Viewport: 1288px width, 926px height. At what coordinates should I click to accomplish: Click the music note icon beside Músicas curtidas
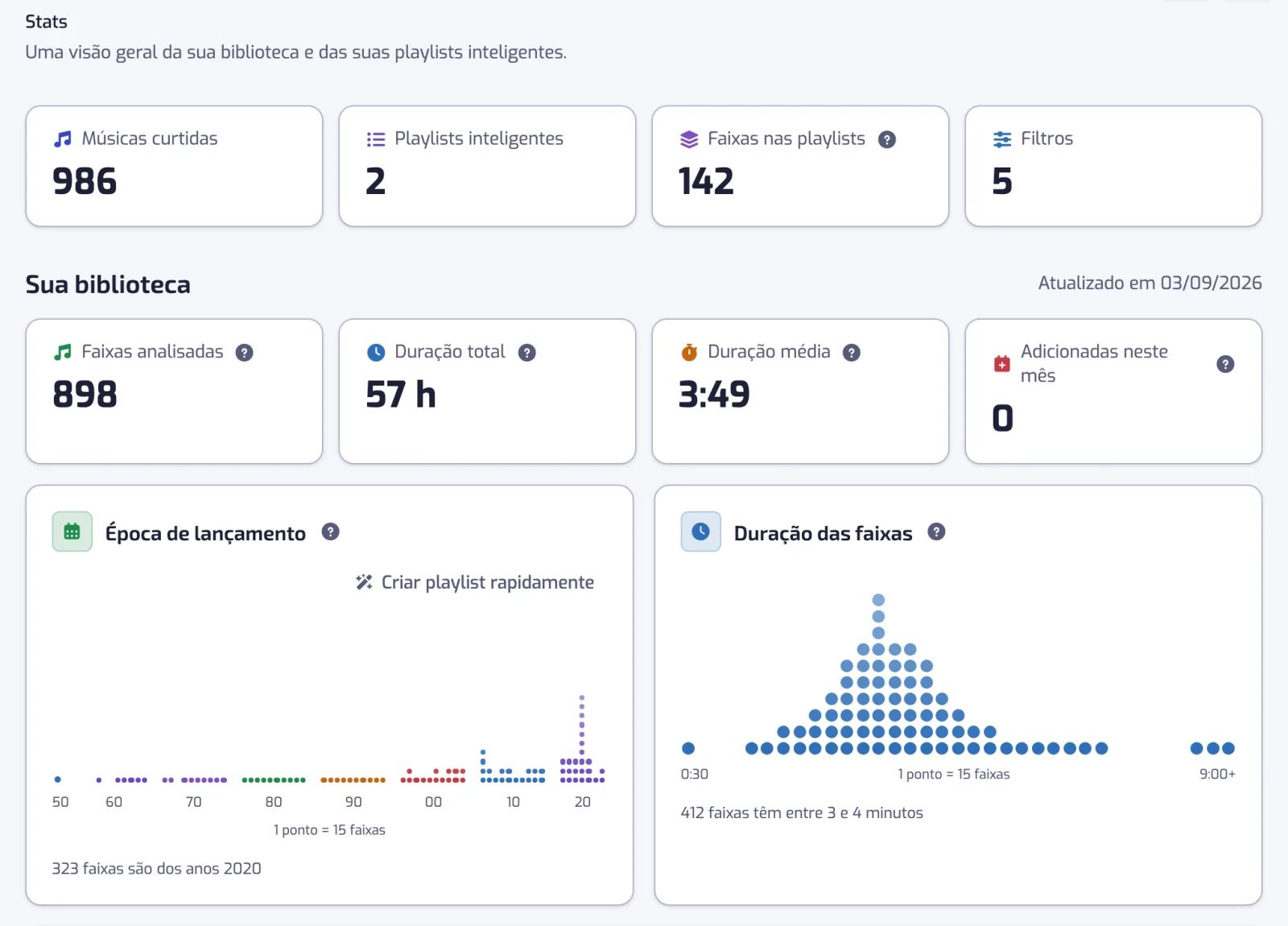click(62, 139)
